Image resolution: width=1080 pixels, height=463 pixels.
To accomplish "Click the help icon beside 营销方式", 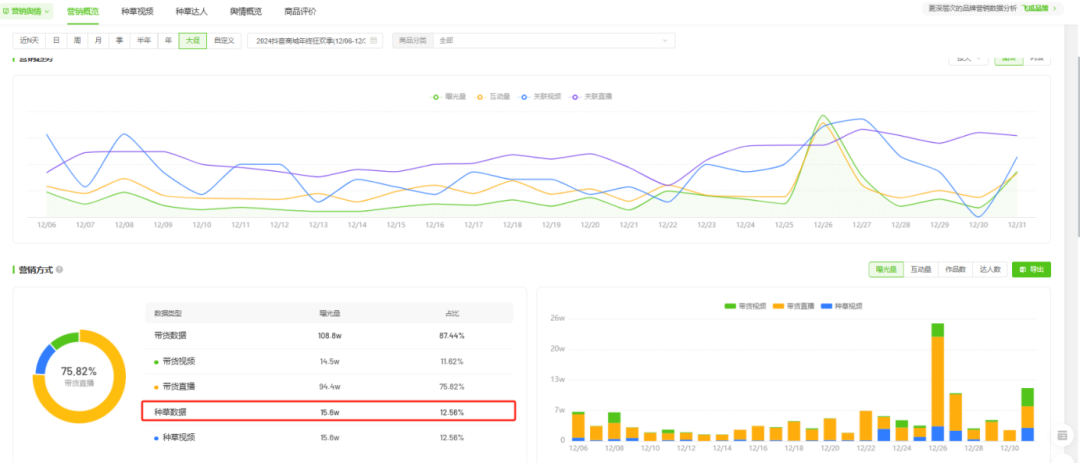I will (x=60, y=270).
